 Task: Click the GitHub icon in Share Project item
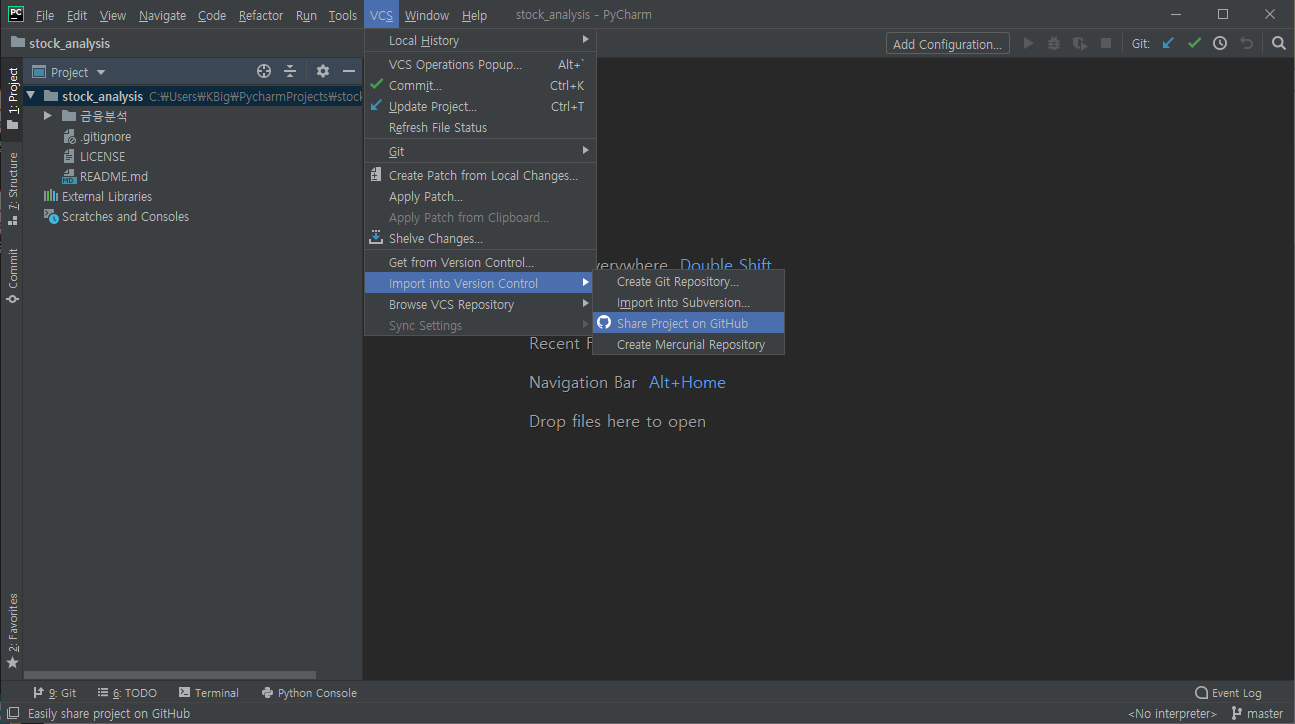pyautogui.click(x=604, y=322)
